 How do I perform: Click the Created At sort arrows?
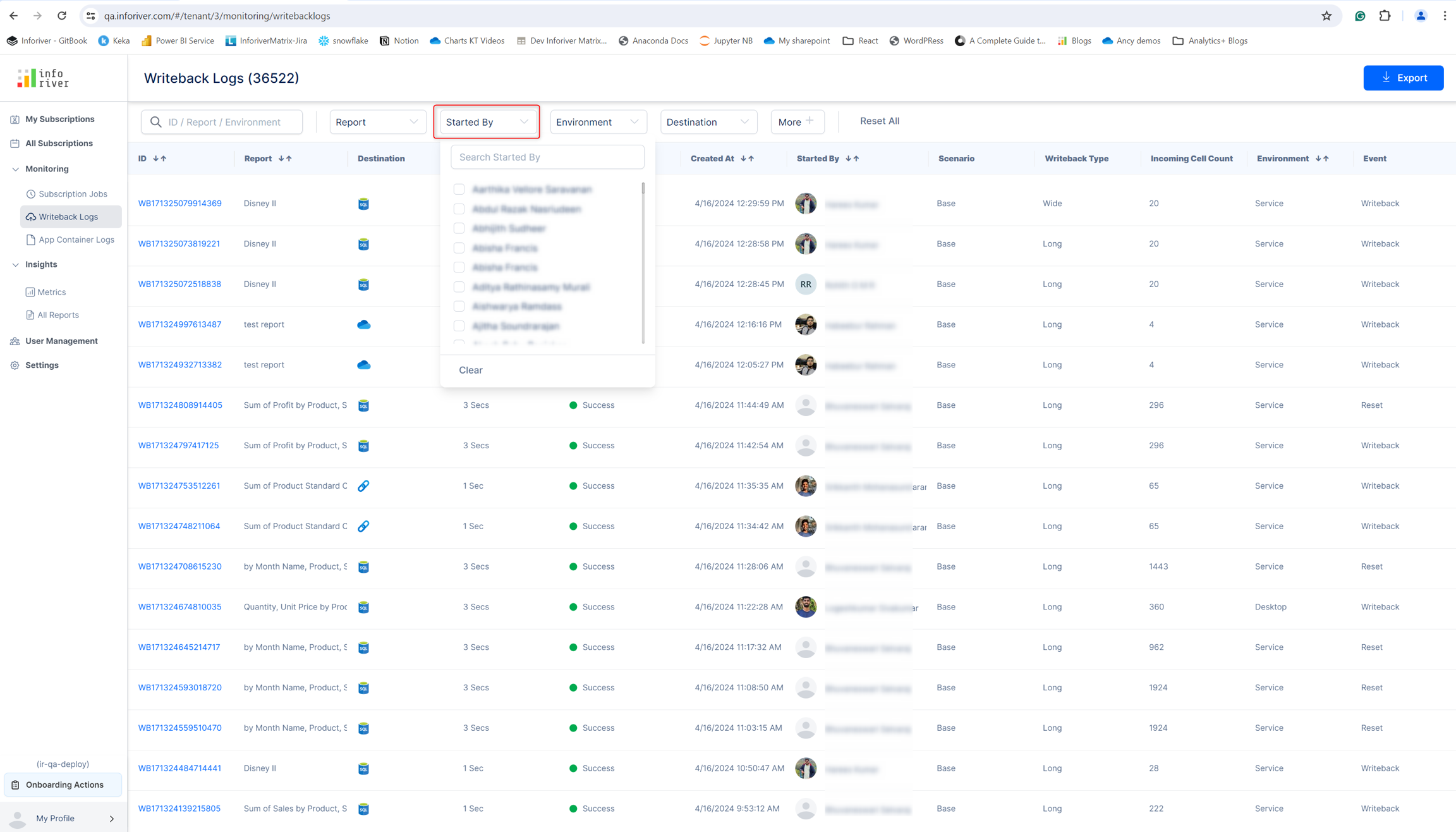(747, 159)
